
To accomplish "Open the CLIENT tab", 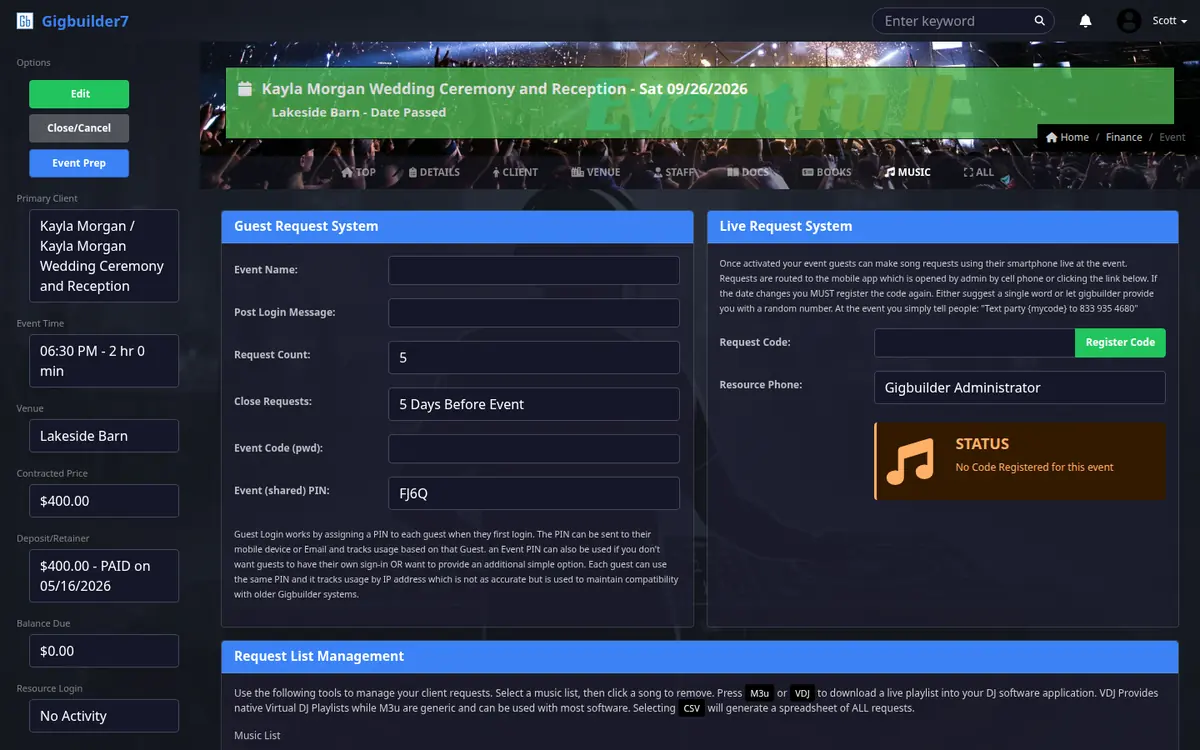I will coord(515,172).
